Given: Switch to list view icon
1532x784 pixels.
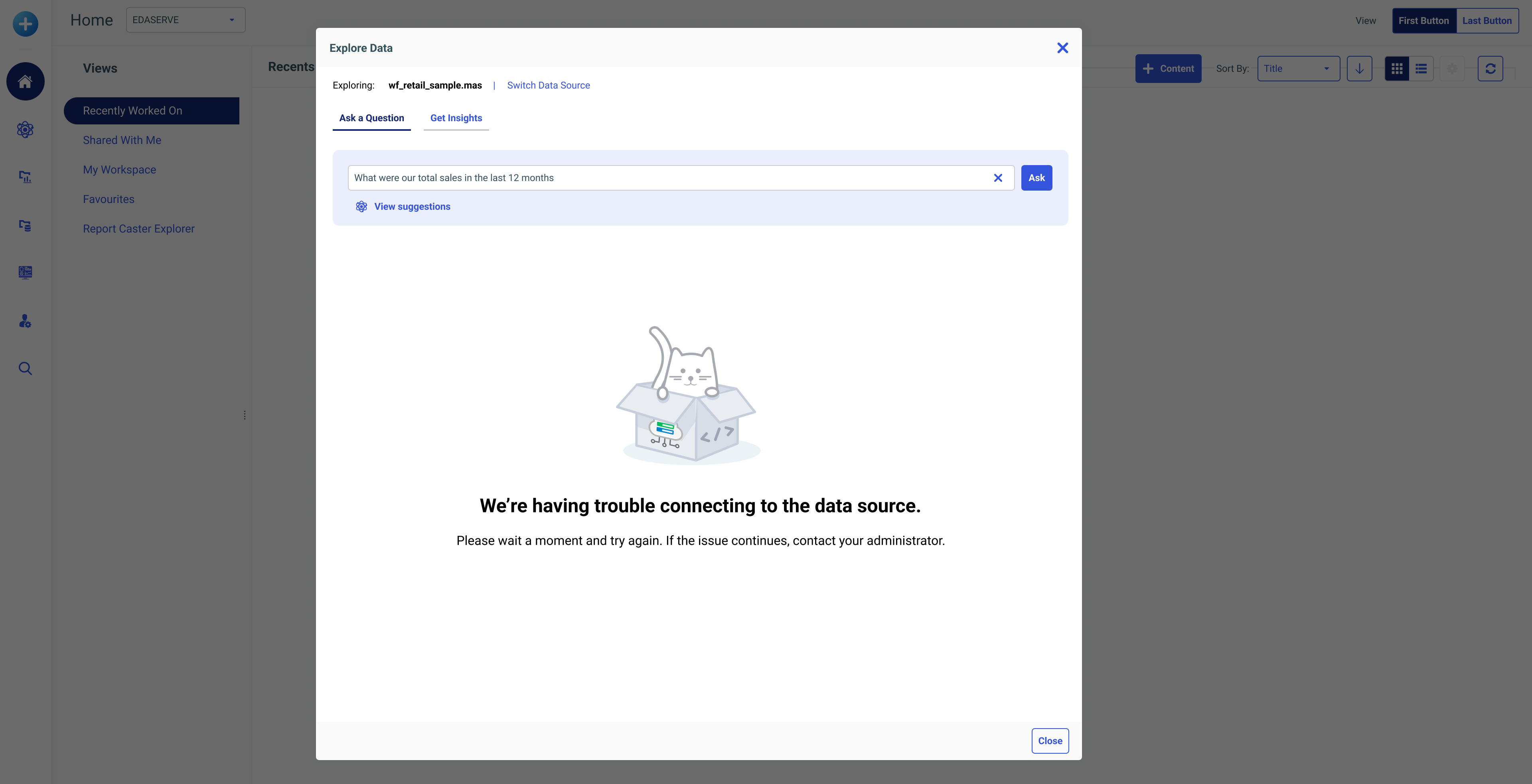Looking at the screenshot, I should (1421, 68).
